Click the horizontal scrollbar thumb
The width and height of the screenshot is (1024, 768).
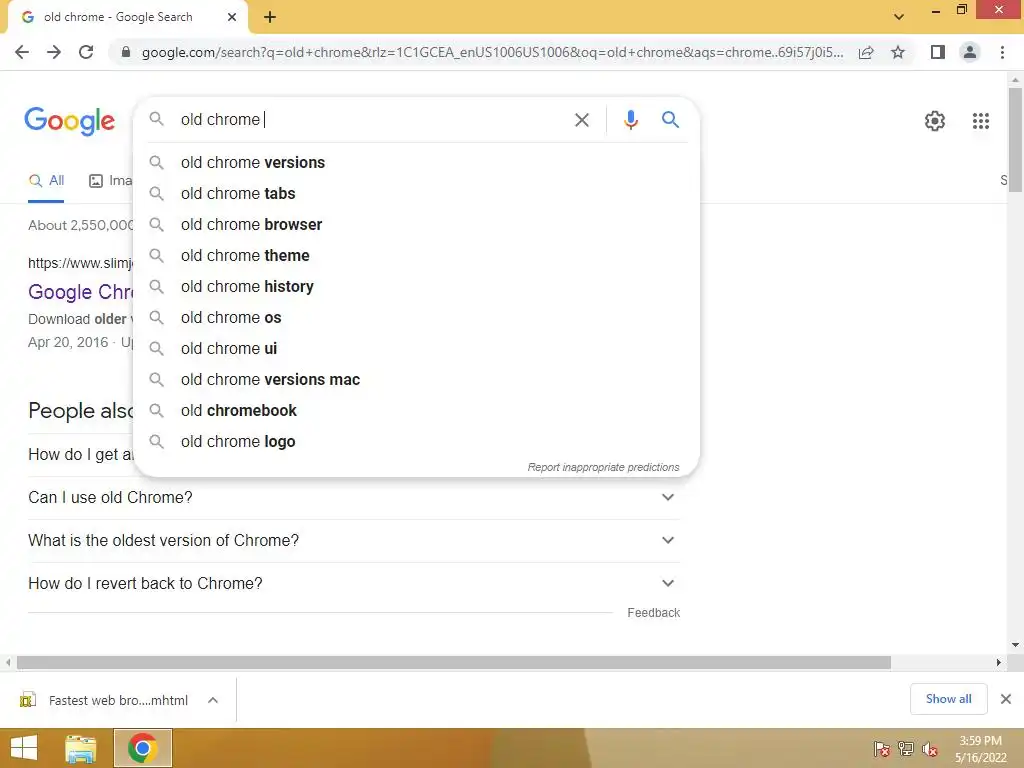[454, 663]
